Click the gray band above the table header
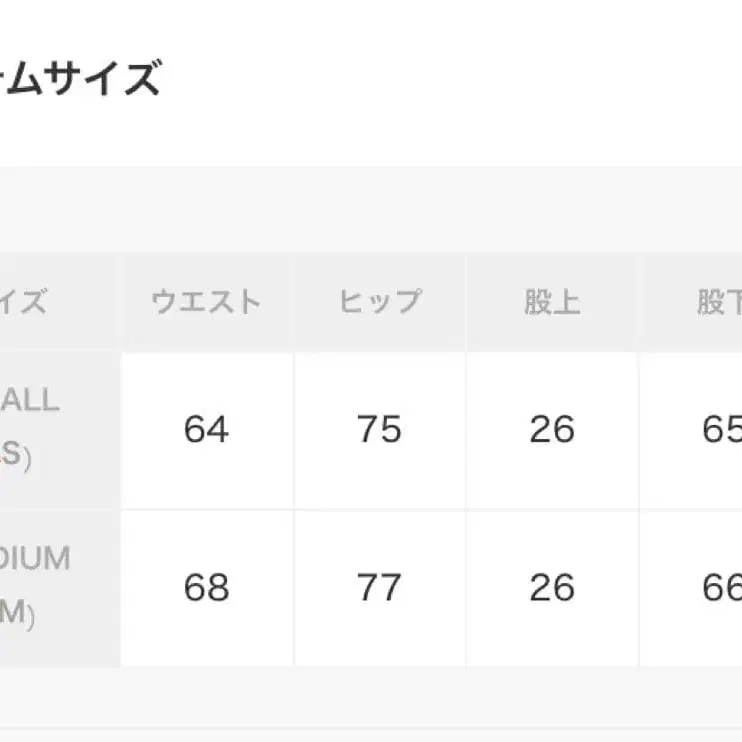The width and height of the screenshot is (742, 742). tap(370, 210)
